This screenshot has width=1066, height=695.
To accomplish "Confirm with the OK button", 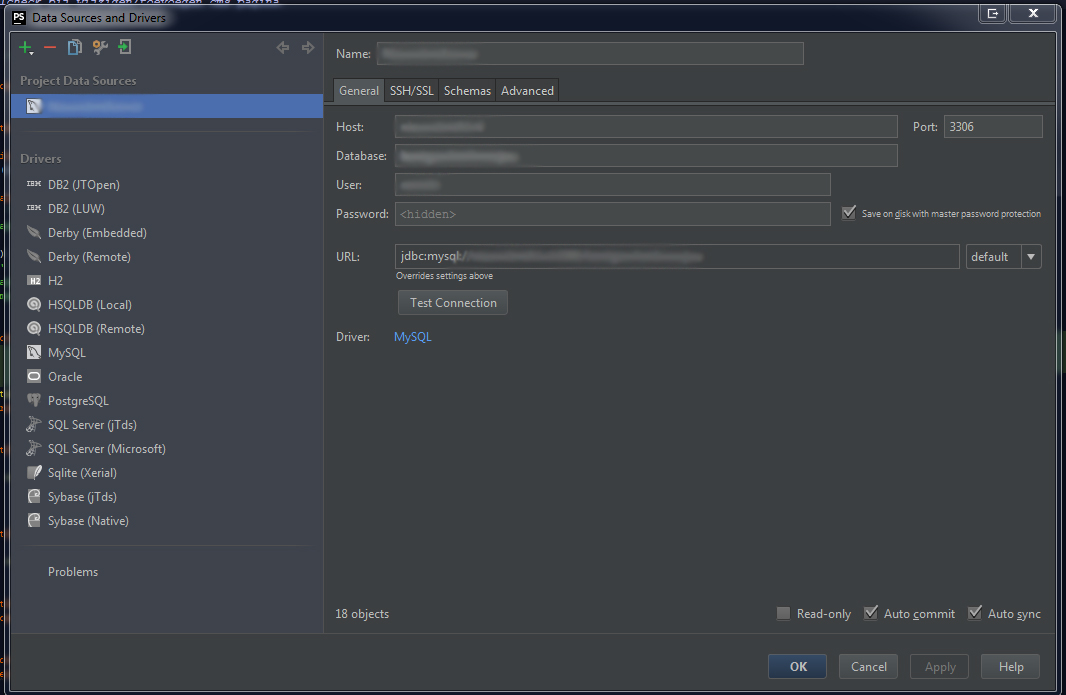I will (x=797, y=666).
